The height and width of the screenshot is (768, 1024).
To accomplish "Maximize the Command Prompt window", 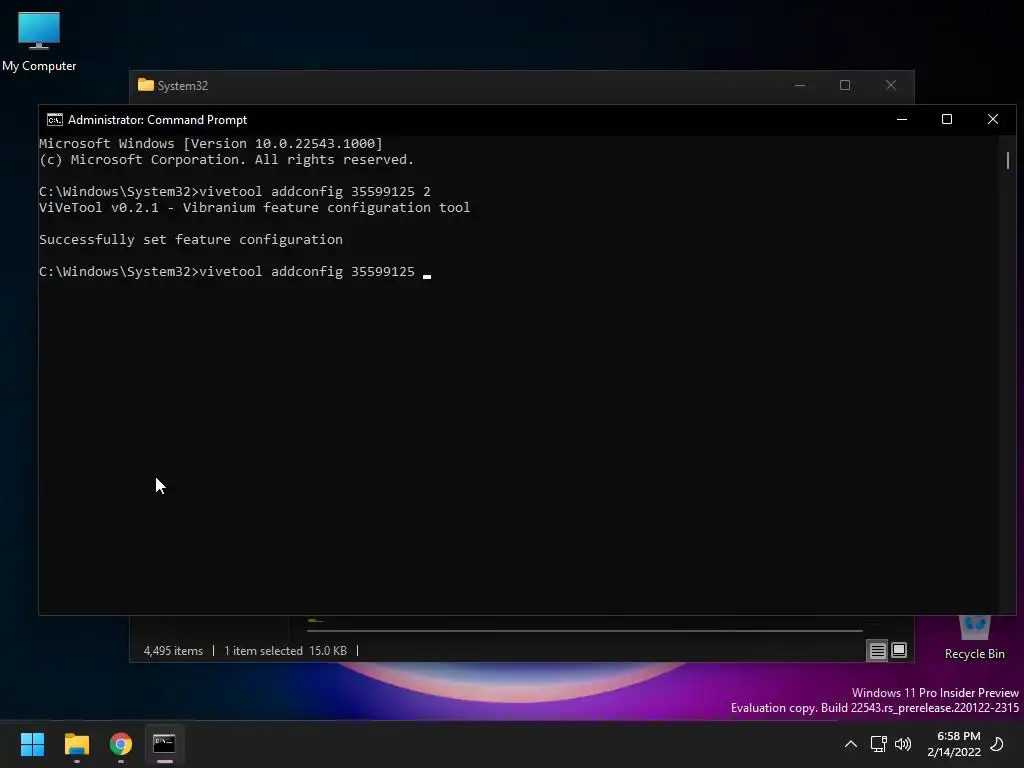I will pyautogui.click(x=947, y=119).
